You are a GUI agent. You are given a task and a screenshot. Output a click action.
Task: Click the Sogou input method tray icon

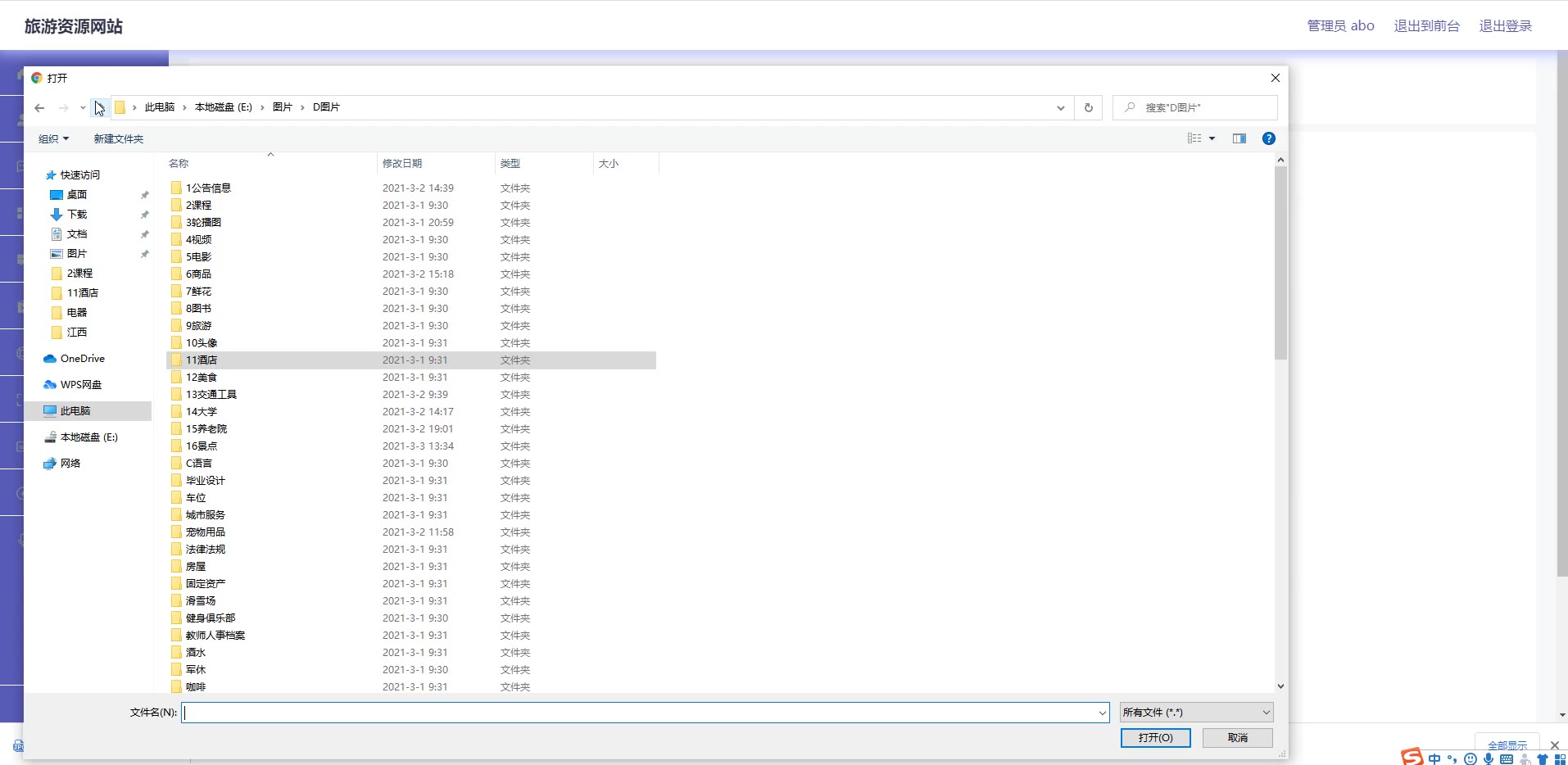(1412, 758)
